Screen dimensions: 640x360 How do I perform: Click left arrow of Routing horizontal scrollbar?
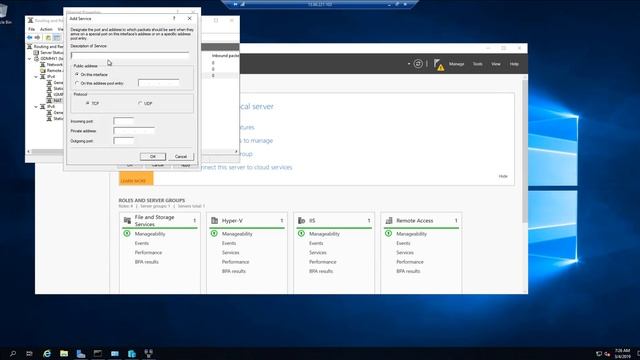pos(28,151)
